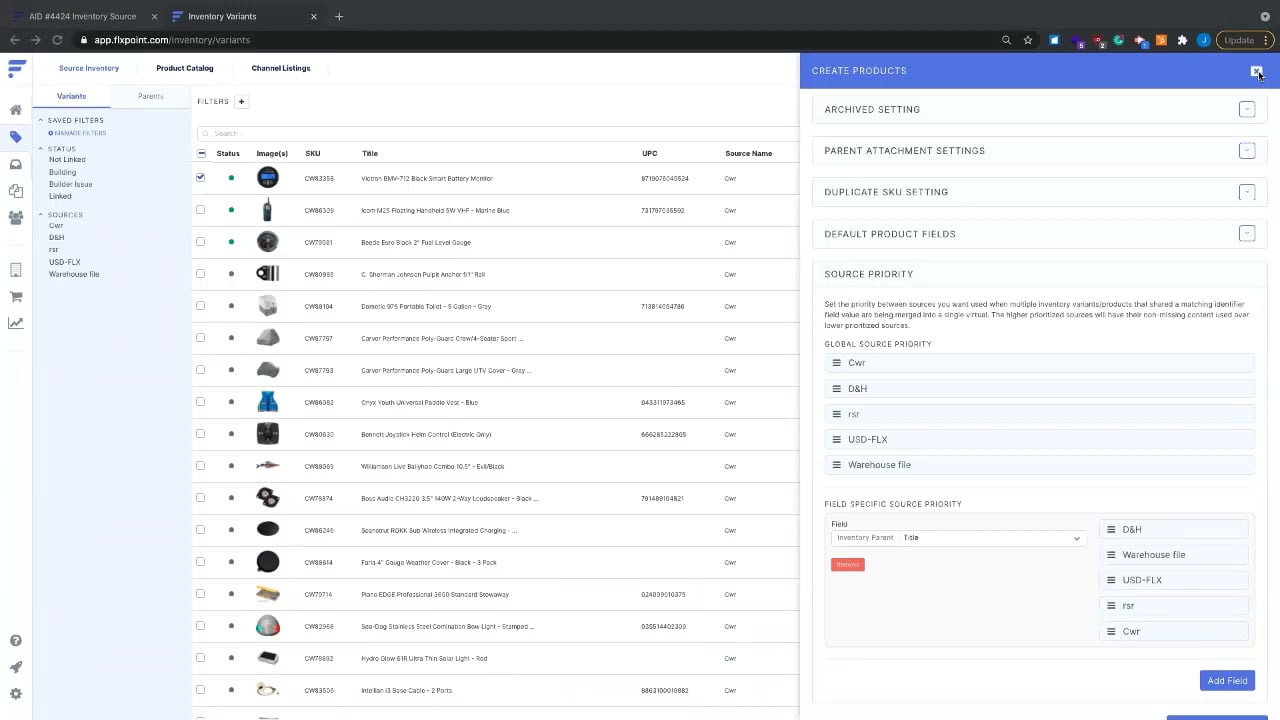1280x720 pixels.
Task: Open the Manage Filters link
Action: (78, 133)
